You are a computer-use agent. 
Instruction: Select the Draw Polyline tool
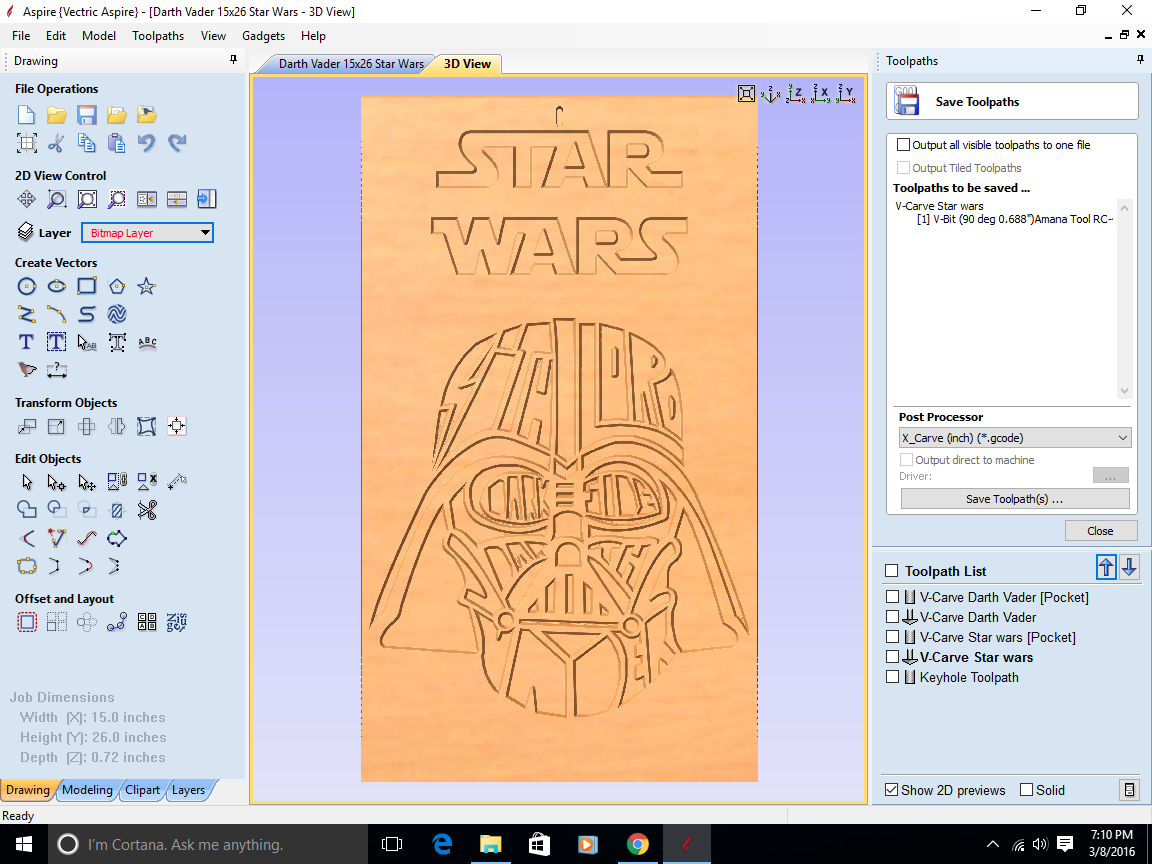tap(26, 314)
